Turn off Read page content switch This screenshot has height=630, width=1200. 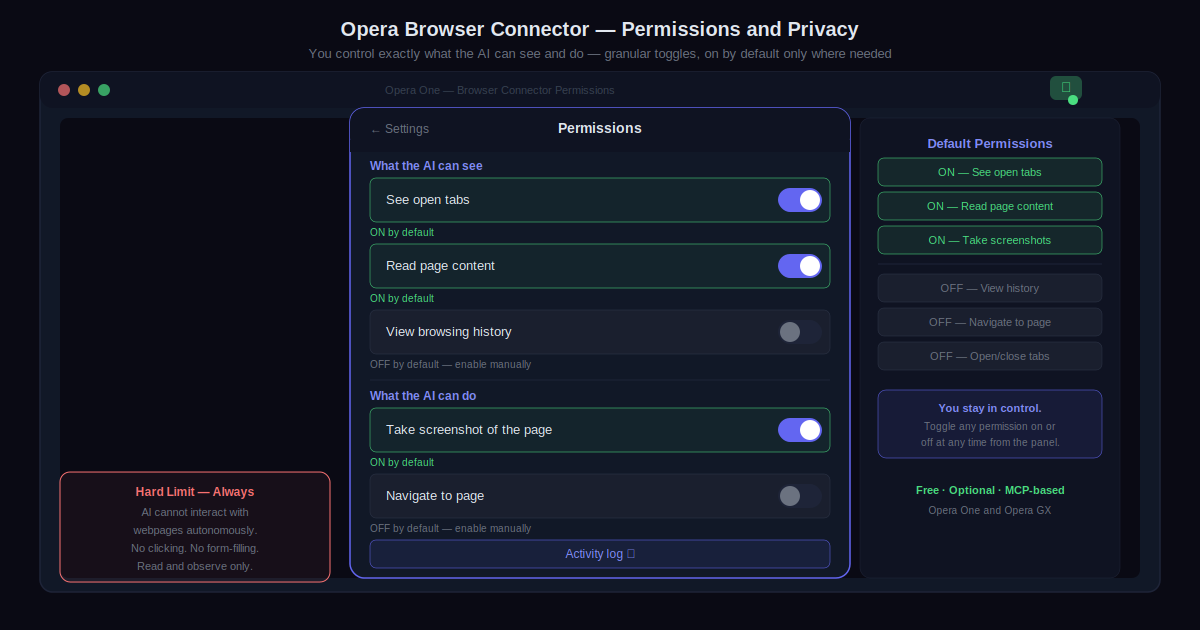[x=800, y=266]
